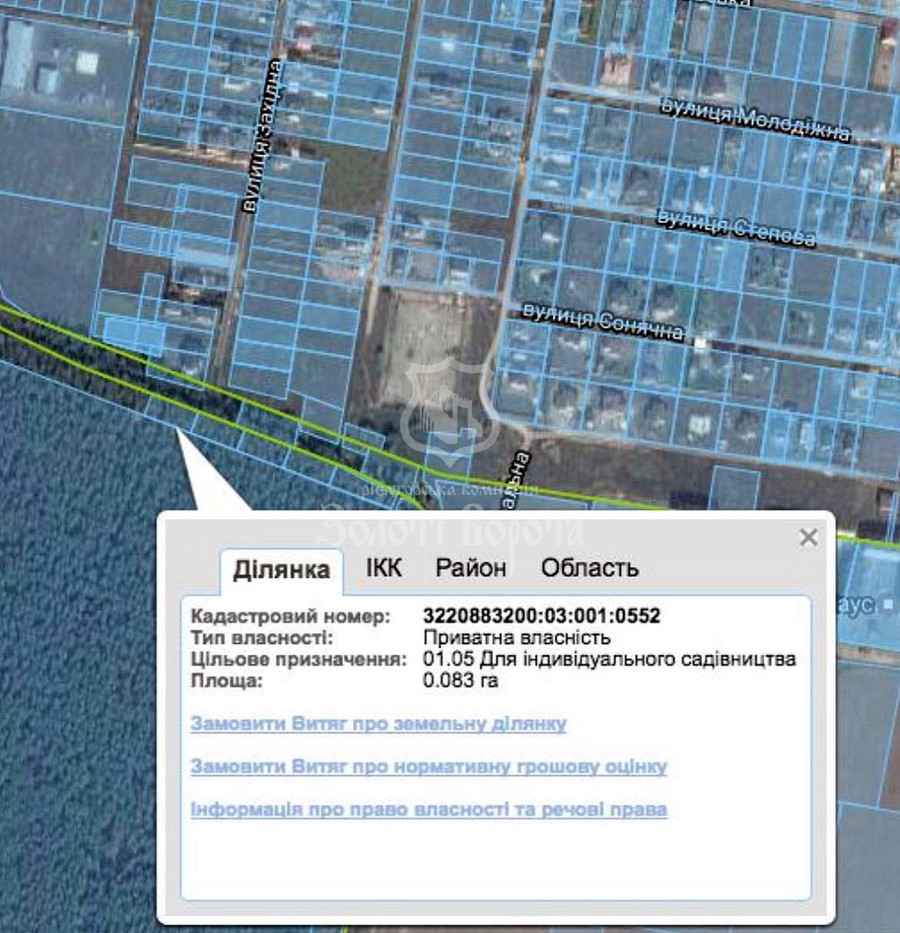Close the parcel info popup
The width and height of the screenshot is (900, 933).
pos(808,538)
